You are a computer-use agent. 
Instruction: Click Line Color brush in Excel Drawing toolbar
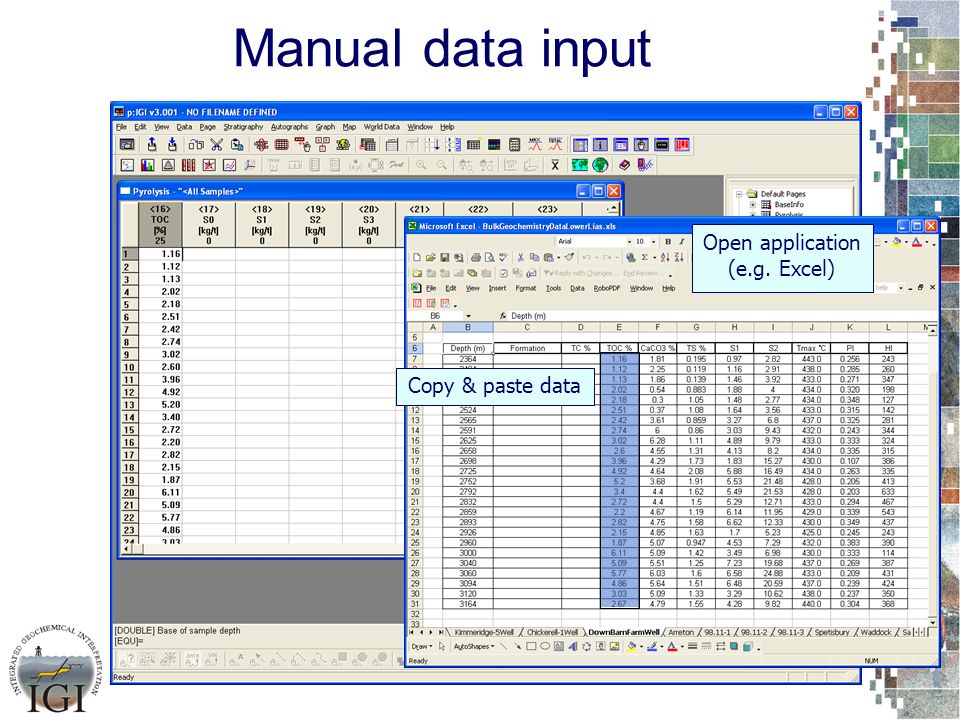tap(653, 647)
